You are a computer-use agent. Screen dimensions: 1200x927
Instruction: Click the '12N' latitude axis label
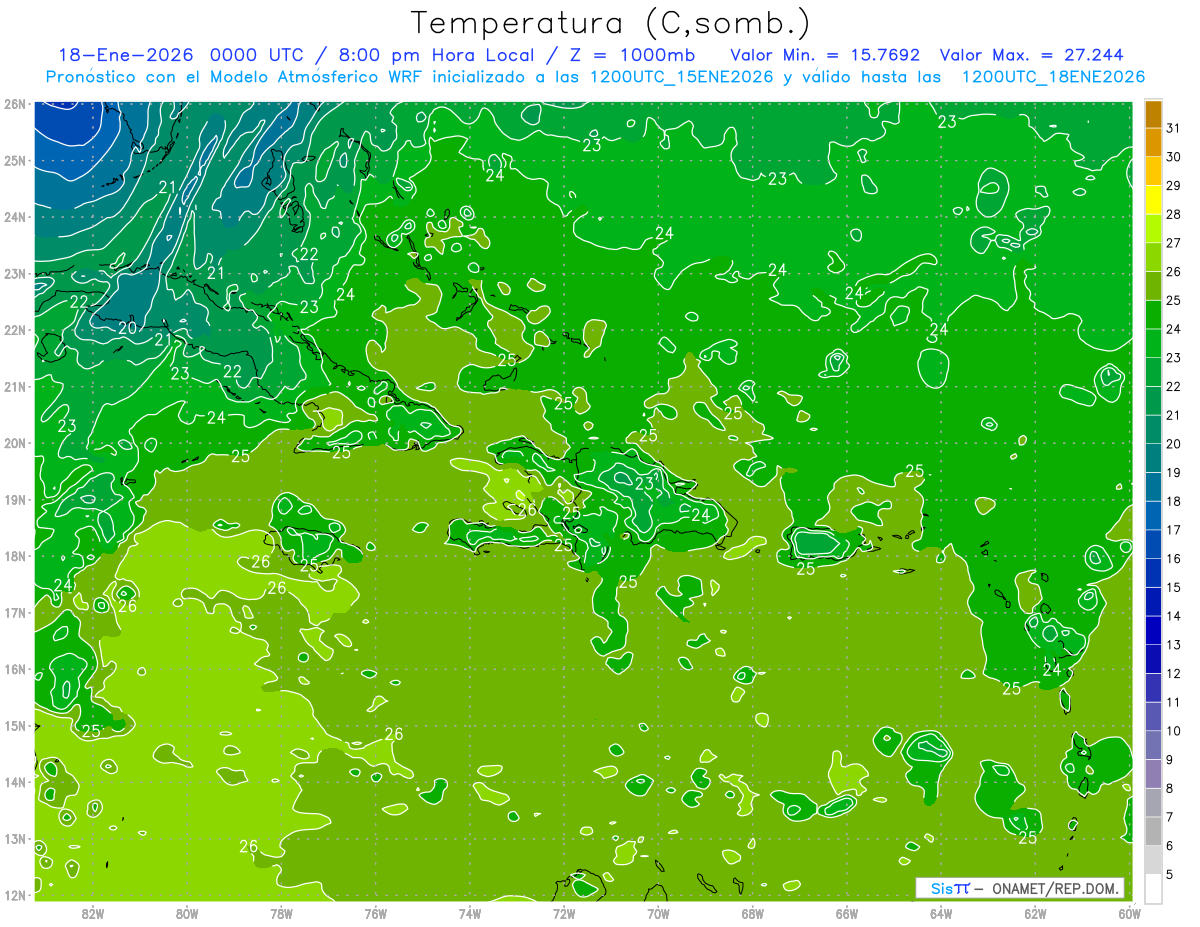click(14, 895)
